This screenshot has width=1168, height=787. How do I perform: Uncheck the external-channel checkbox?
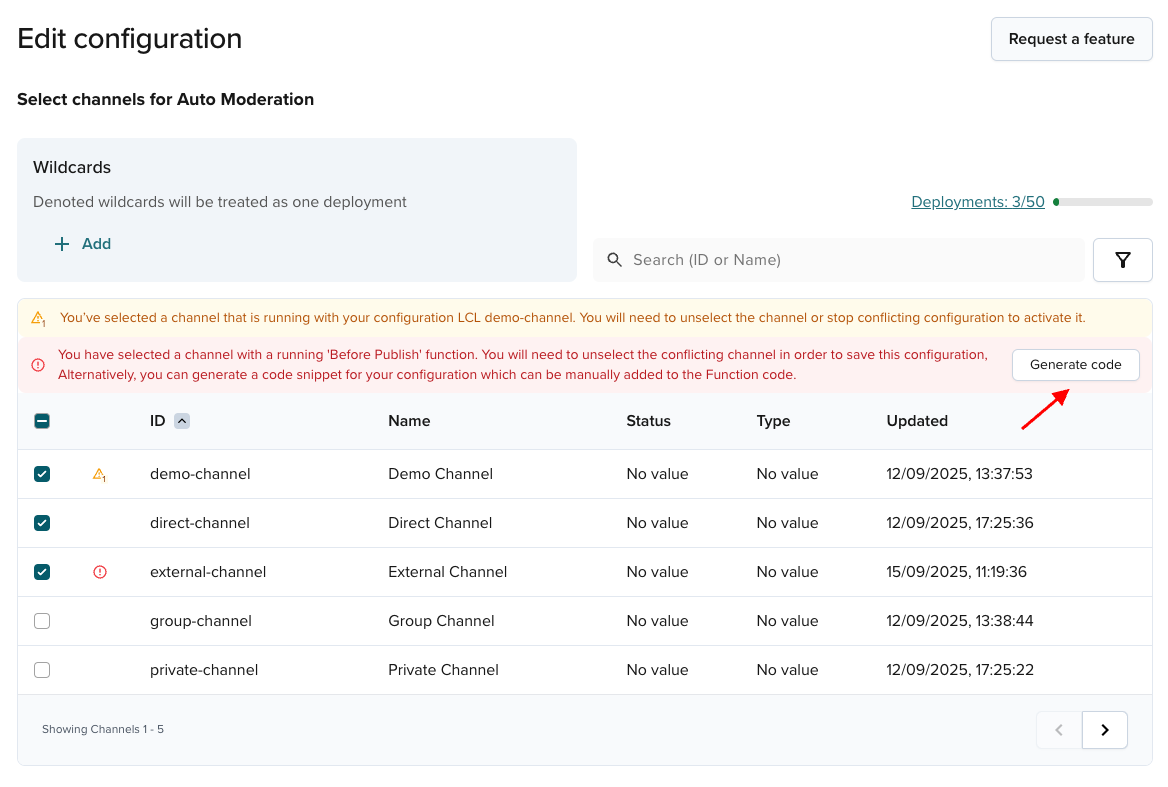pos(42,572)
